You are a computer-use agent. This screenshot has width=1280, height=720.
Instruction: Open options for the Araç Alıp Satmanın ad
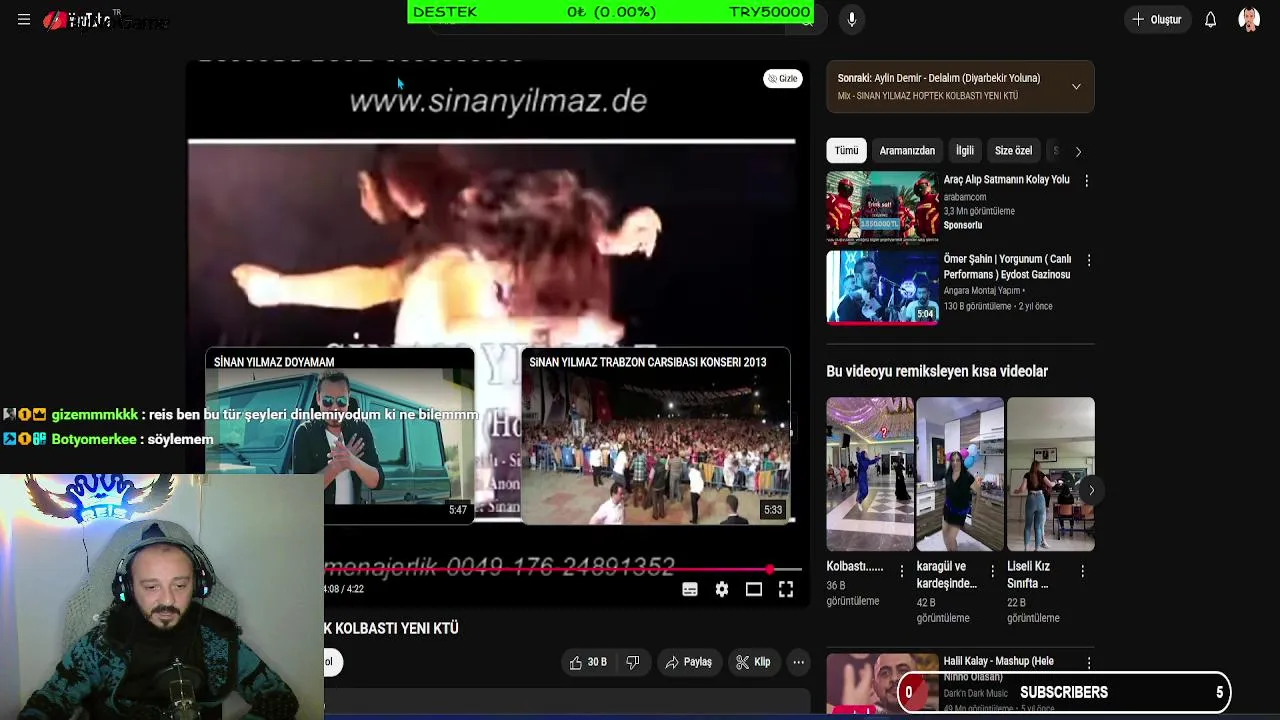[1087, 181]
